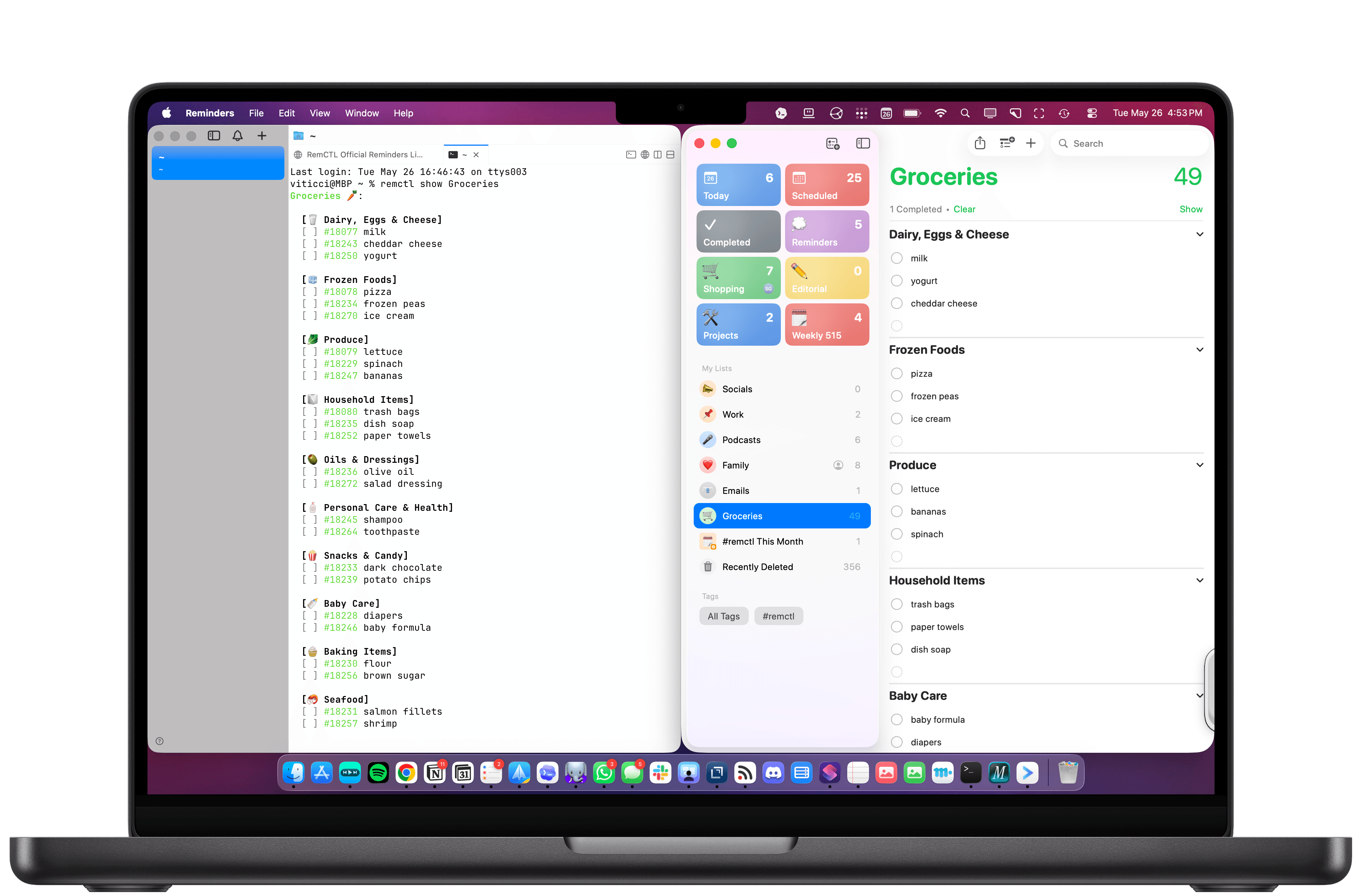Open the Today smart list
Viewport: 1362px width, 896px height.
738,185
